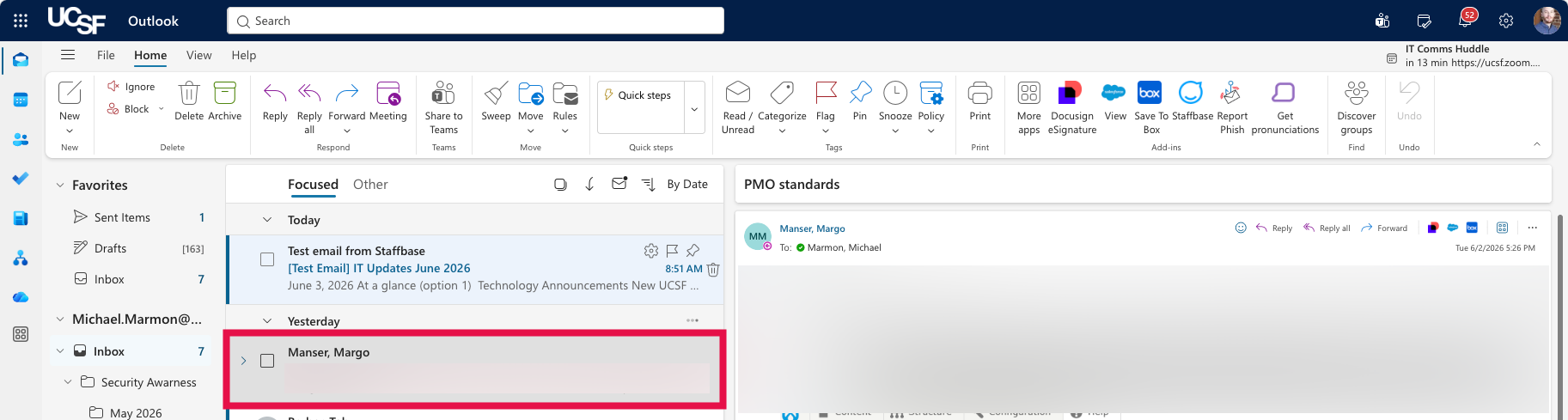This screenshot has height=420, width=1568.
Task: Pin the selected message
Action: click(x=860, y=100)
